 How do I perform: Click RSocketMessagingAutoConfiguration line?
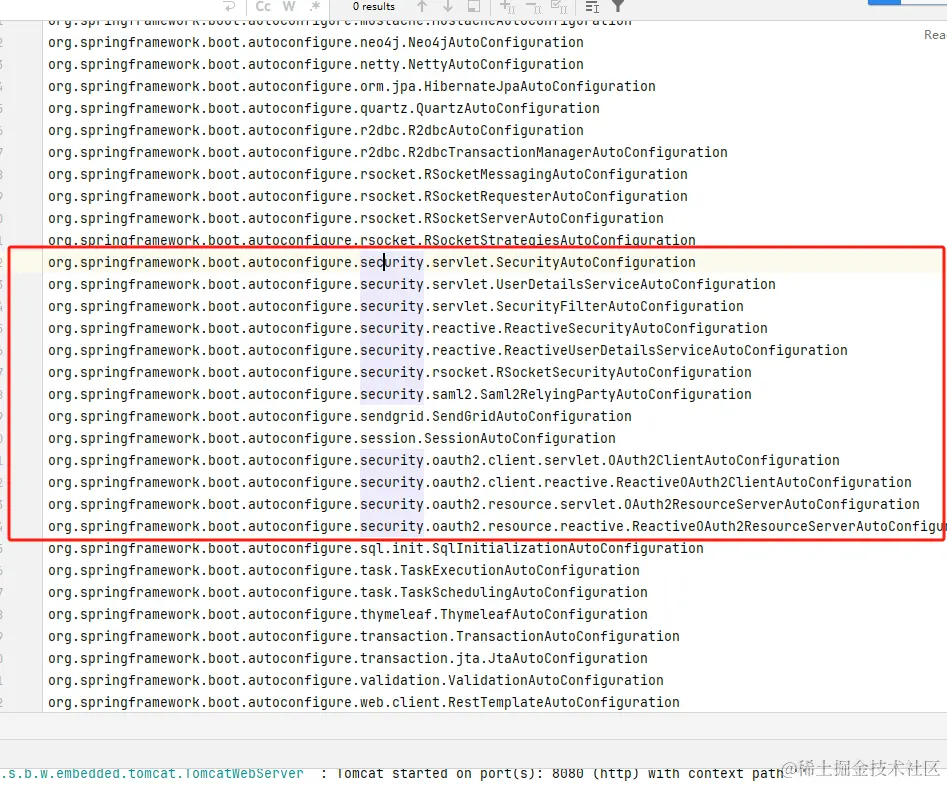pyautogui.click(x=368, y=175)
